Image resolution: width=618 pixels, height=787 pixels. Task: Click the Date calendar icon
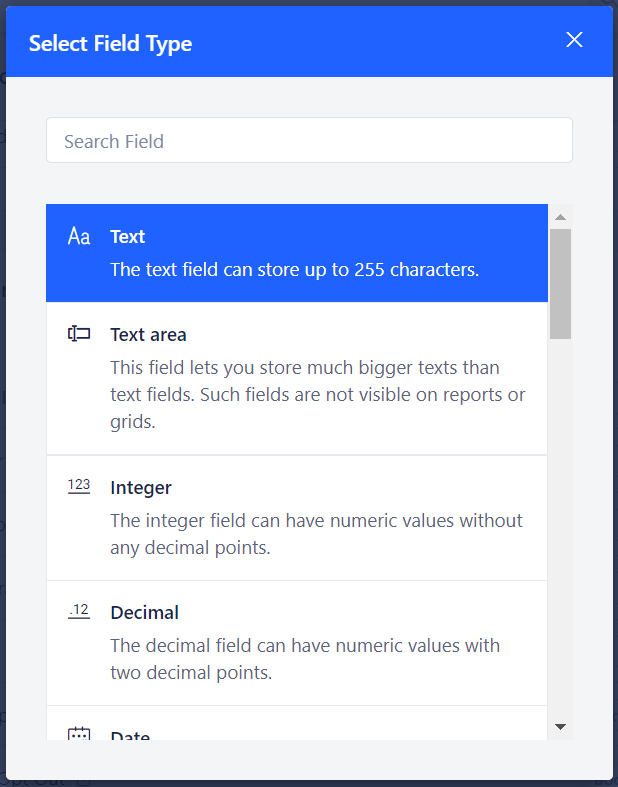pos(79,733)
